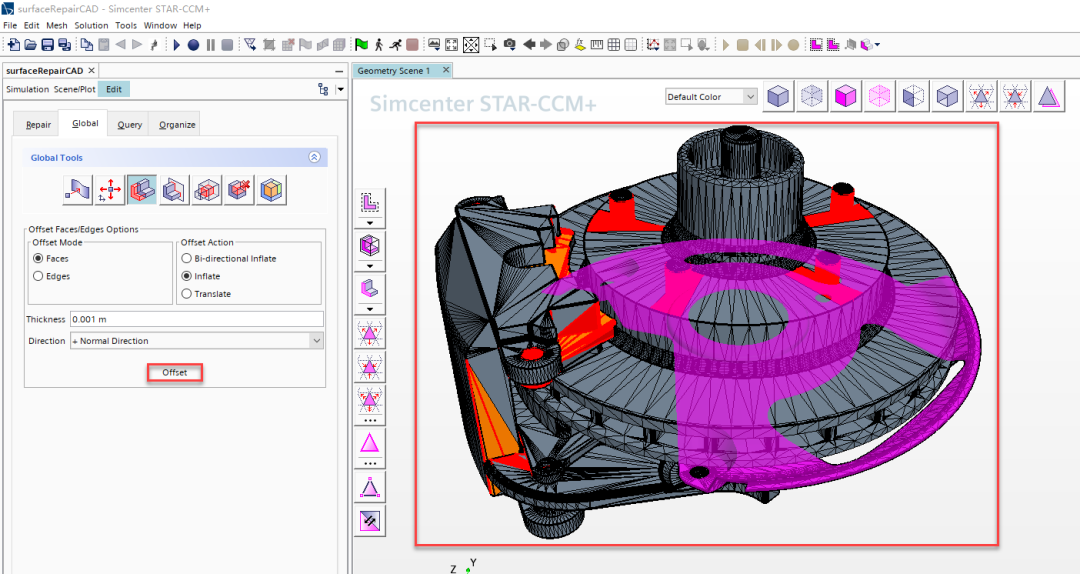Minimize the surfaceRepairCAD panel

tap(339, 71)
